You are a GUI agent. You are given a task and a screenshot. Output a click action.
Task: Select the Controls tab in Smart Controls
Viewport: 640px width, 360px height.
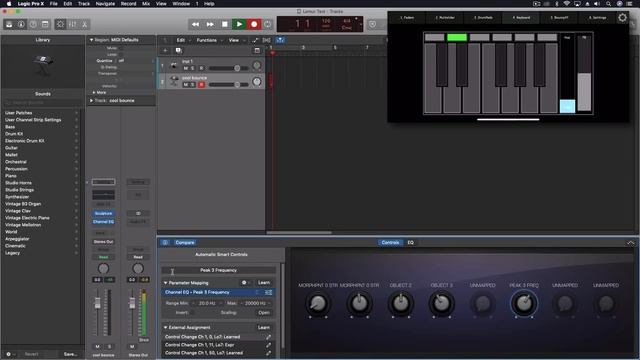[390, 242]
